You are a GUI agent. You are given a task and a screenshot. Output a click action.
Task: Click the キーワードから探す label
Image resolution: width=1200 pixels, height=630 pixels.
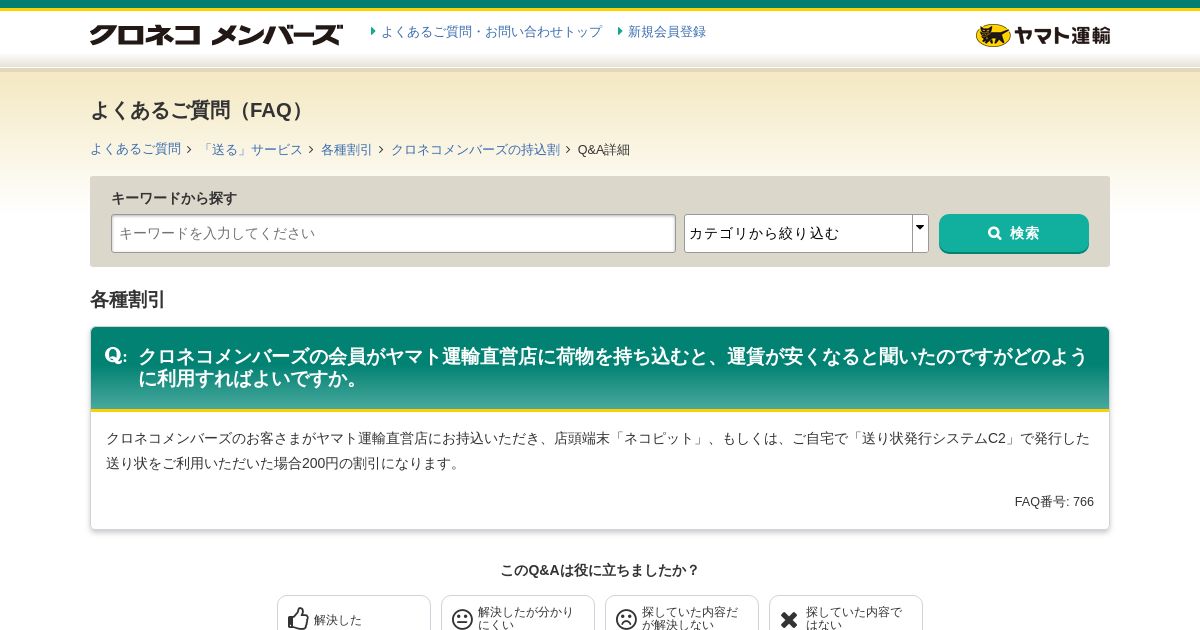tap(174, 198)
